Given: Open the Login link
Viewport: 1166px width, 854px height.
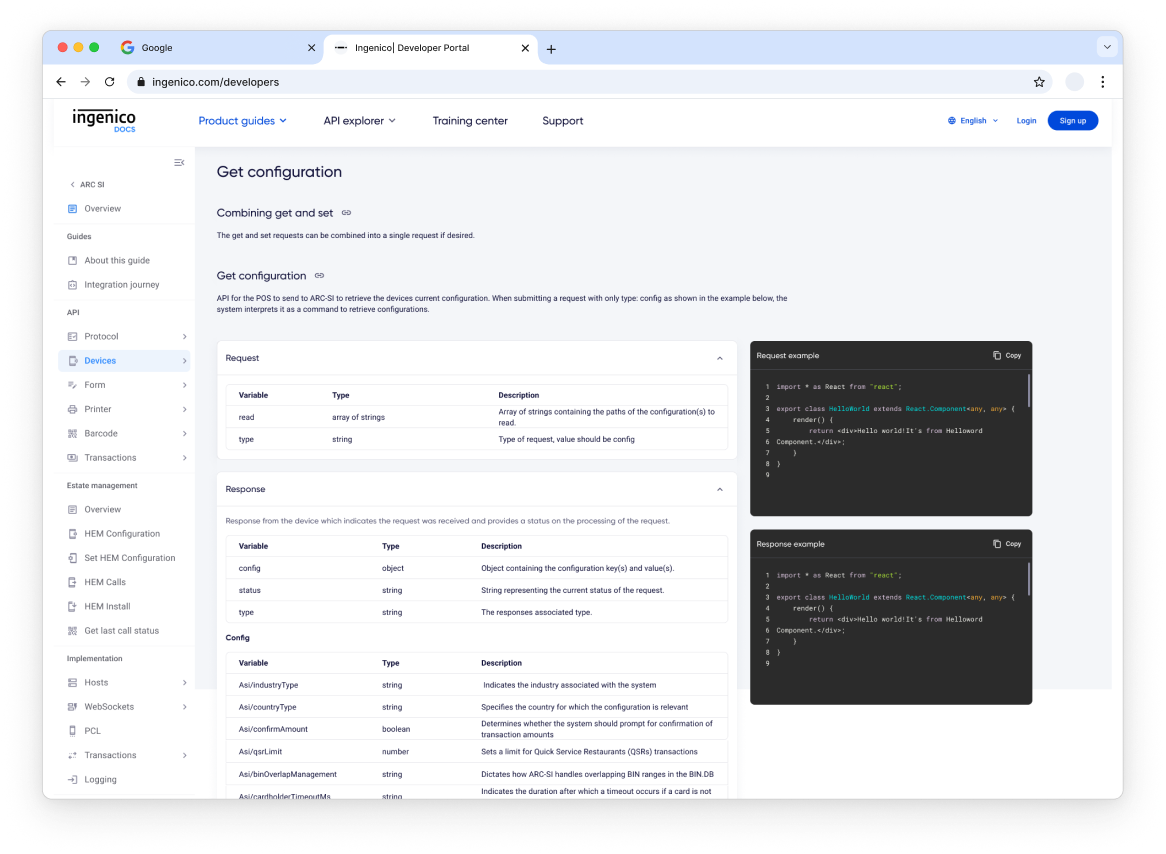Looking at the screenshot, I should [x=1026, y=120].
